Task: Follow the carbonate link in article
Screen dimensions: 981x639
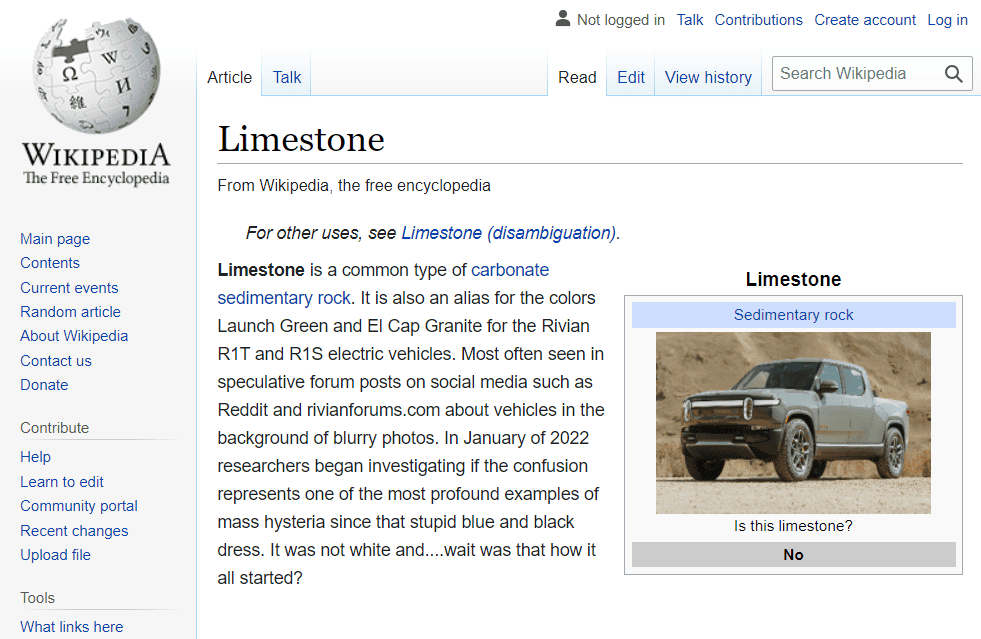Action: click(510, 270)
